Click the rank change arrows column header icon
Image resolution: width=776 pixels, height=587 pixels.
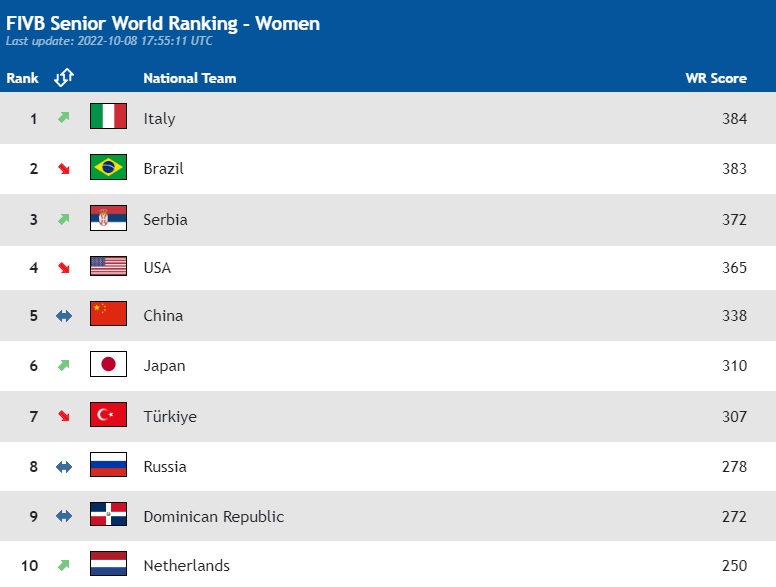pos(64,78)
